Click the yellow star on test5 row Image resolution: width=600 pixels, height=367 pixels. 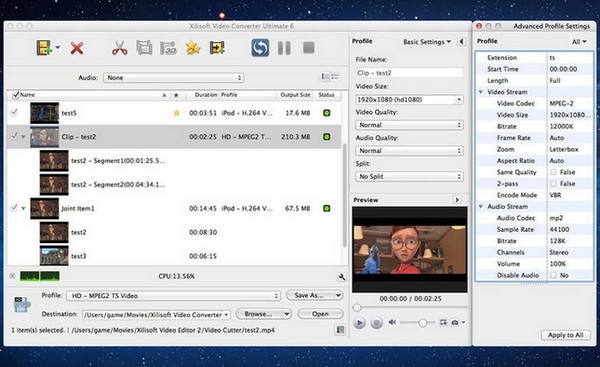176,113
